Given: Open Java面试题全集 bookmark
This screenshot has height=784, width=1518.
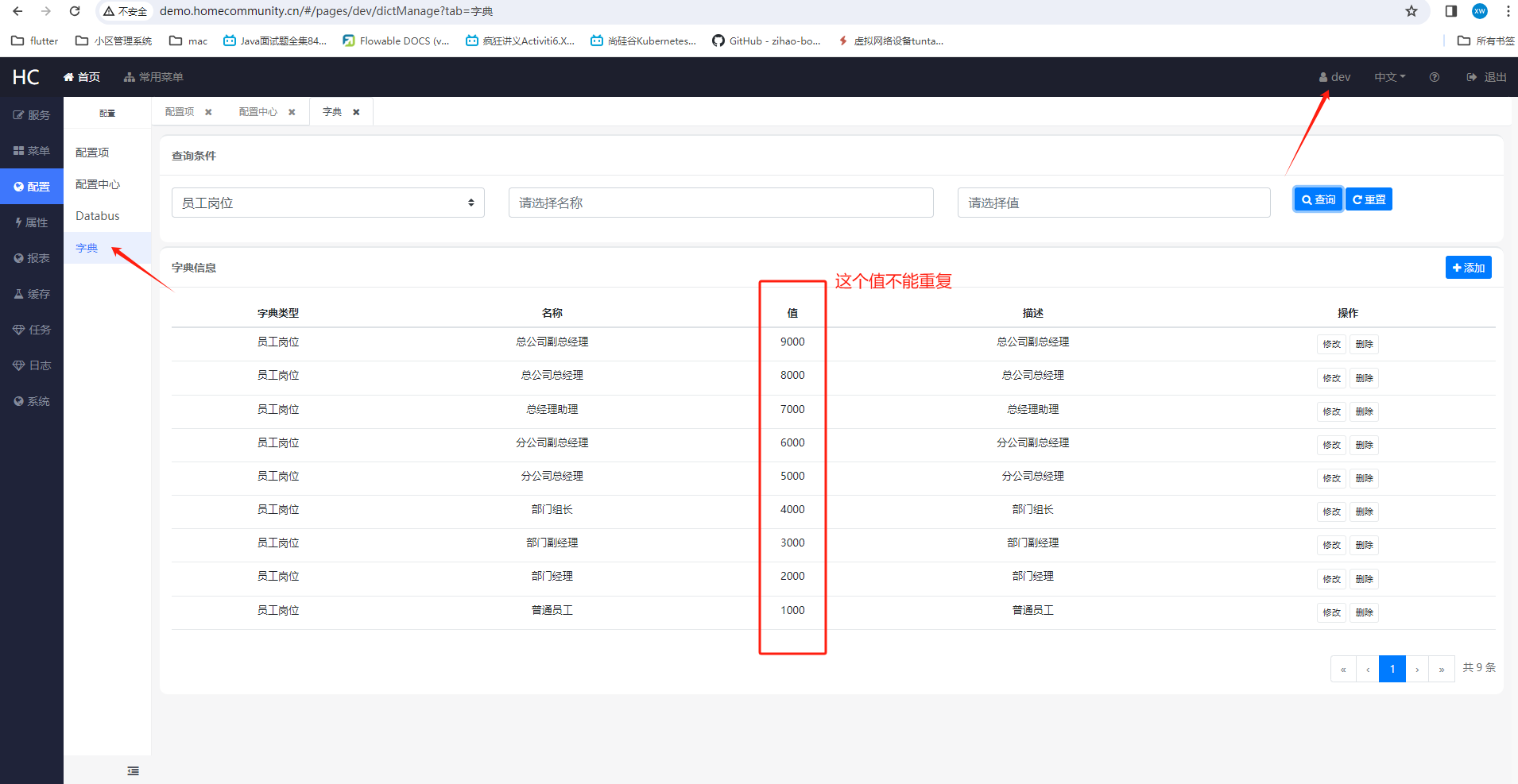Looking at the screenshot, I should pyautogui.click(x=275, y=41).
